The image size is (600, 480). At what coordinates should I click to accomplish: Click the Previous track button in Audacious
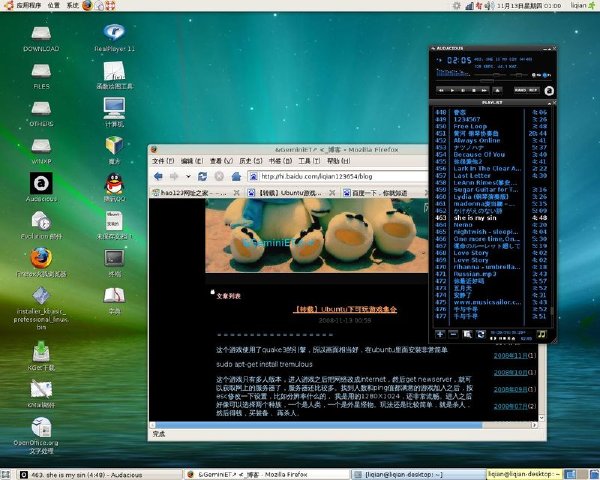point(441,91)
